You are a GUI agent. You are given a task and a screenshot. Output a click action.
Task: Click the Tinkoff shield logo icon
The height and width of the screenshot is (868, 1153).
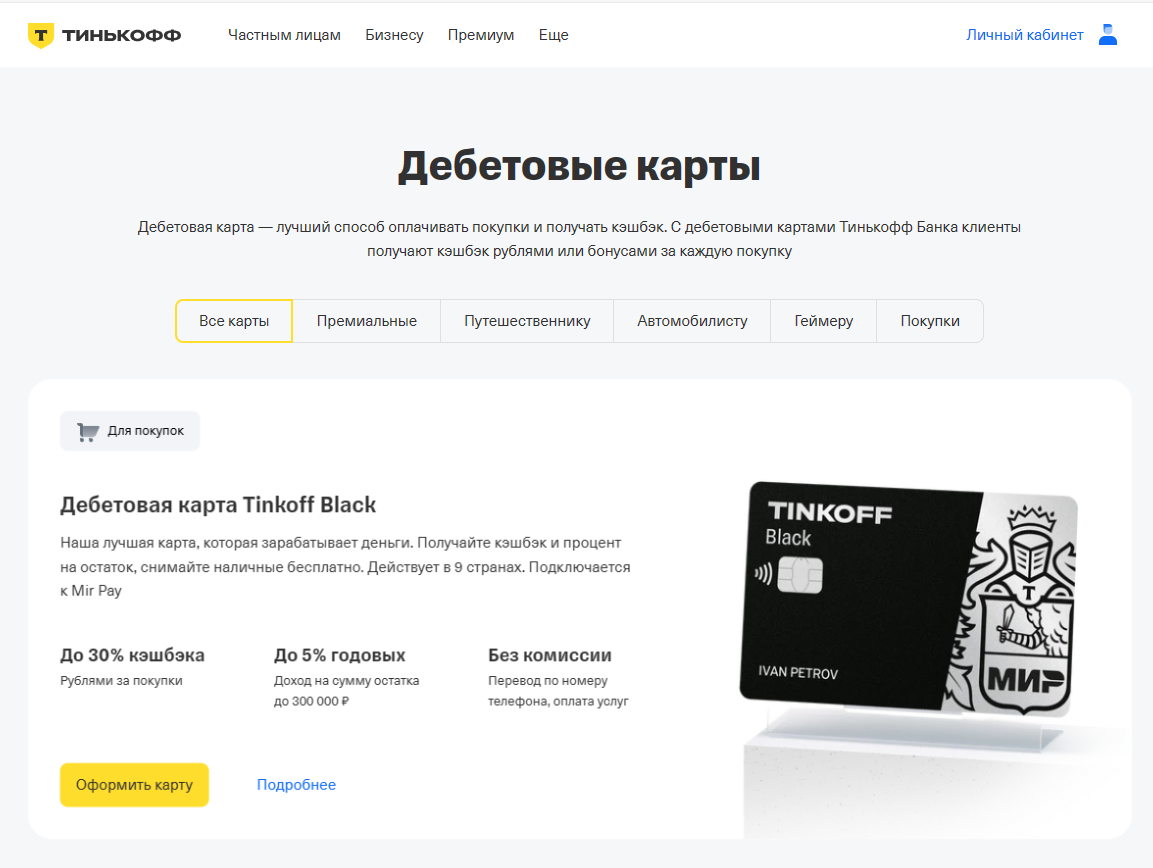pos(40,35)
